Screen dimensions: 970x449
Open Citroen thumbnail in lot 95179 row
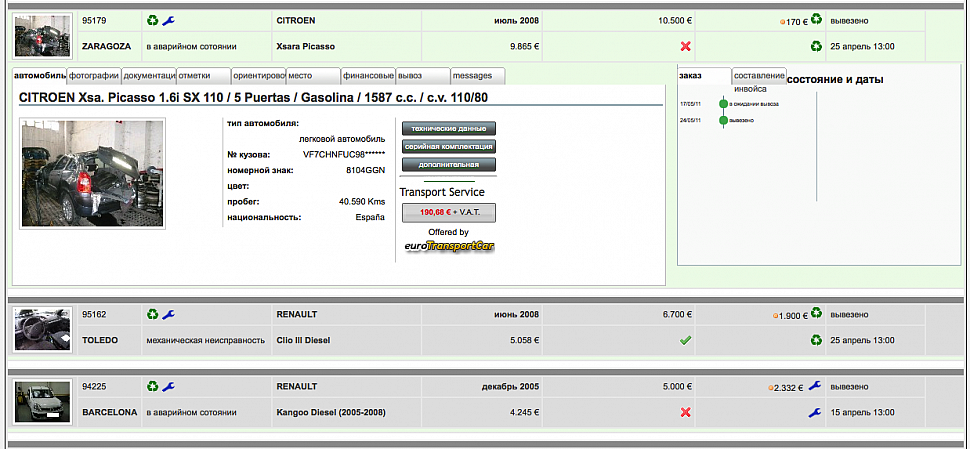(x=43, y=36)
